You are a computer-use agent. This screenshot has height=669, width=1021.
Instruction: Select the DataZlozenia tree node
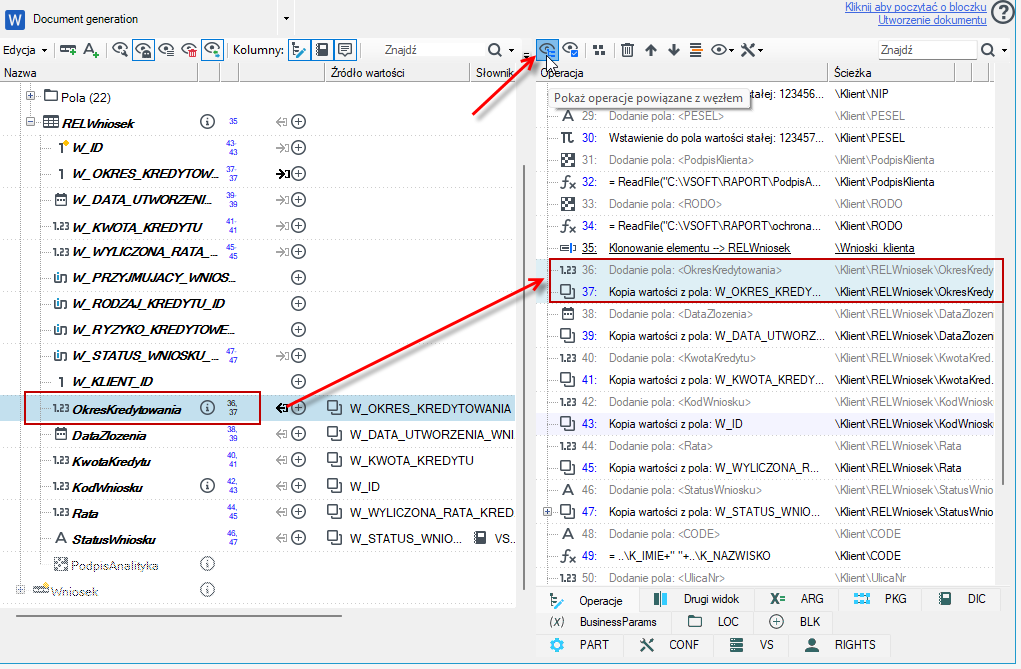[109, 435]
